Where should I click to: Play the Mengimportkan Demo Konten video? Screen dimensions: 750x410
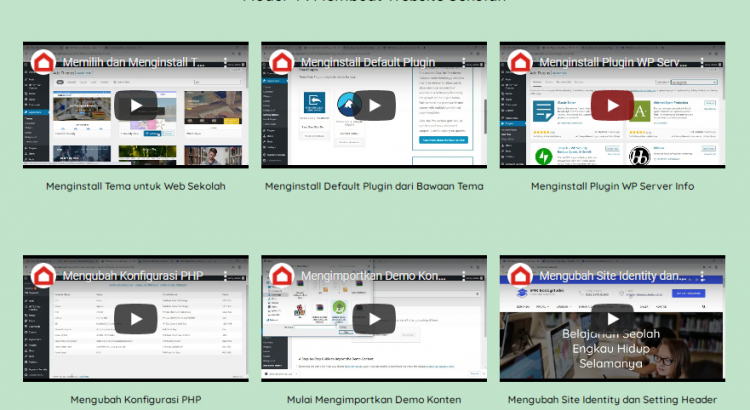[x=374, y=319]
